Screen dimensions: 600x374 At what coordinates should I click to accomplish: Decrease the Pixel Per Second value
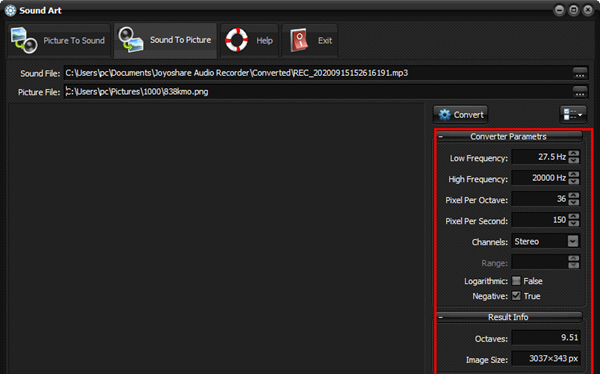click(x=574, y=224)
